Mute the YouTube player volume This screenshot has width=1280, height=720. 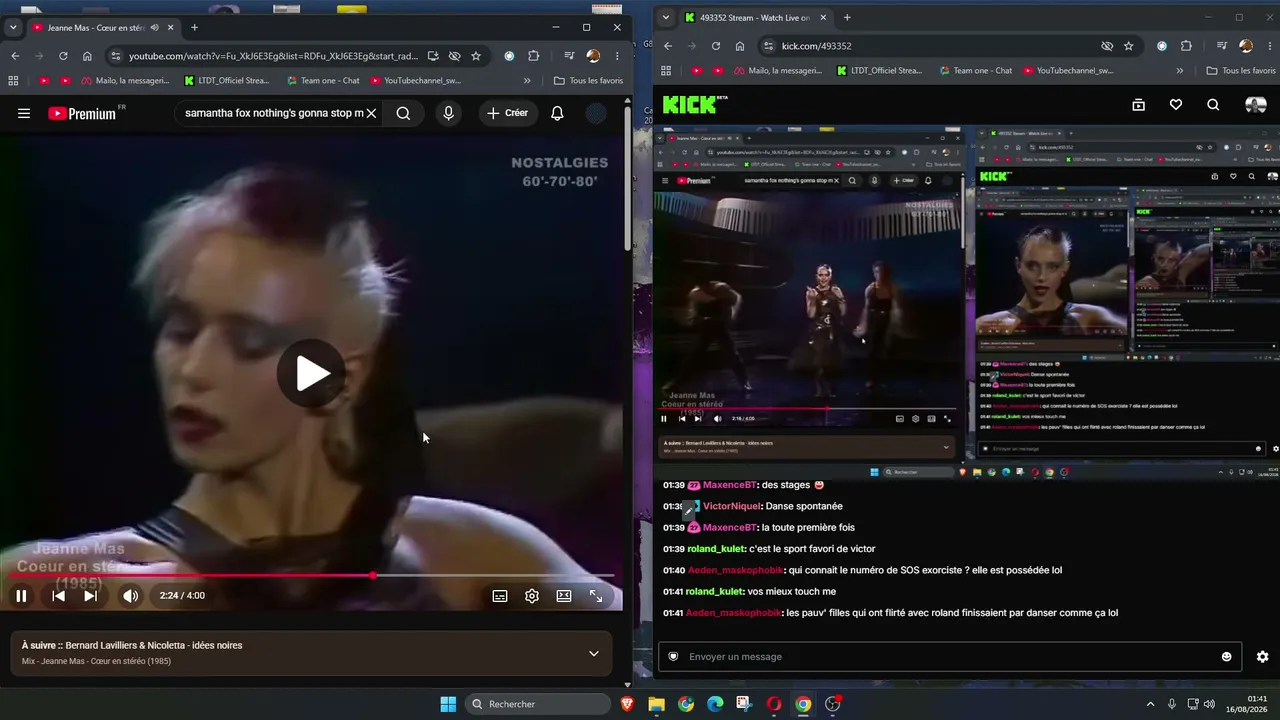[x=131, y=596]
